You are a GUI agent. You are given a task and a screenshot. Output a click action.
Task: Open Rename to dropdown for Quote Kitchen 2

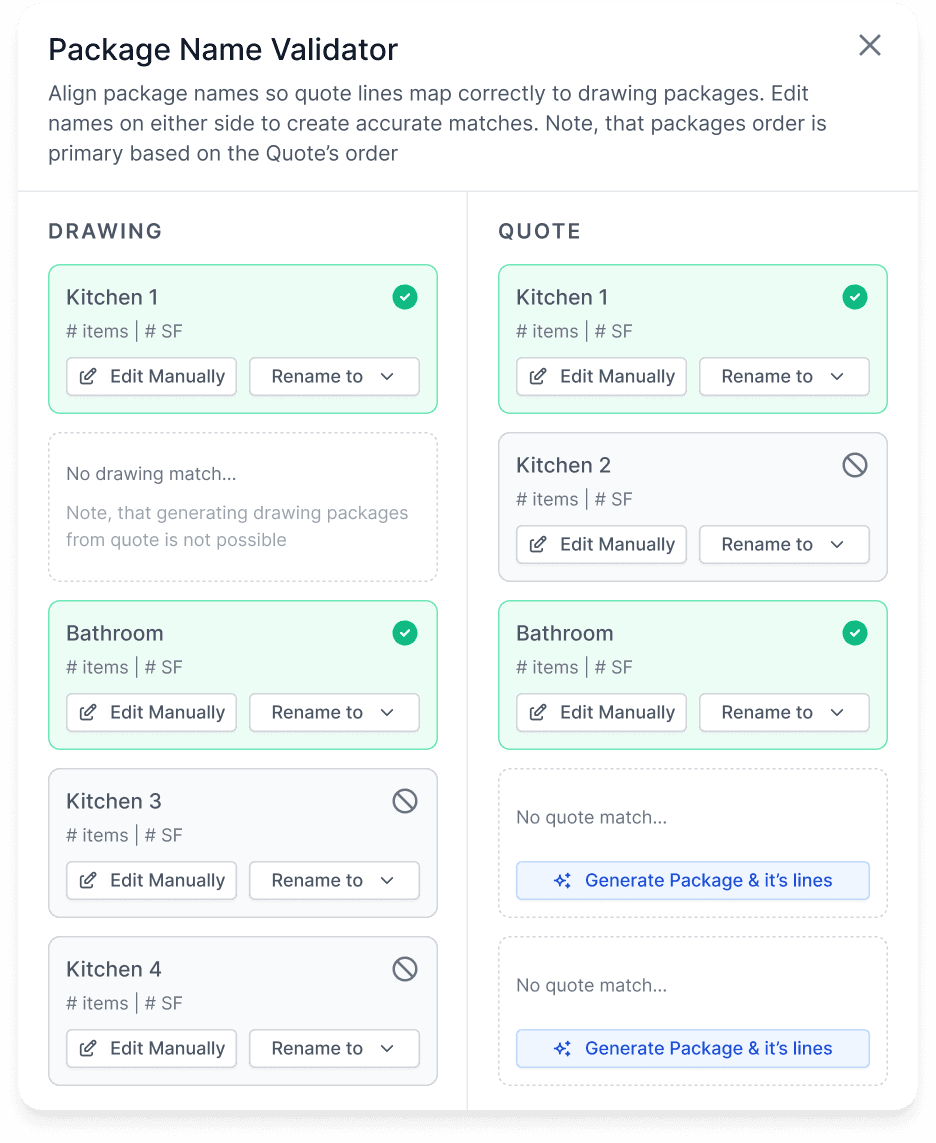point(784,545)
